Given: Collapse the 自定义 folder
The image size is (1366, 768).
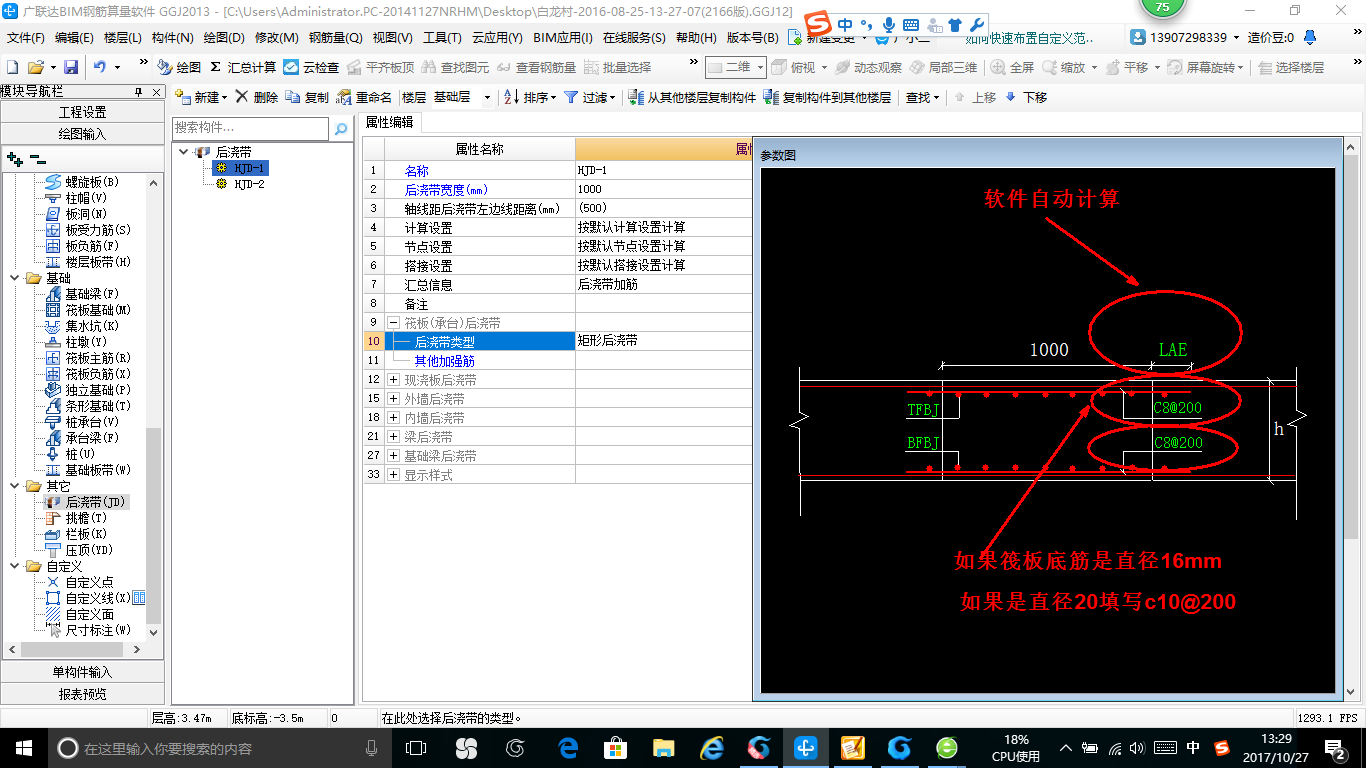Looking at the screenshot, I should [14, 566].
